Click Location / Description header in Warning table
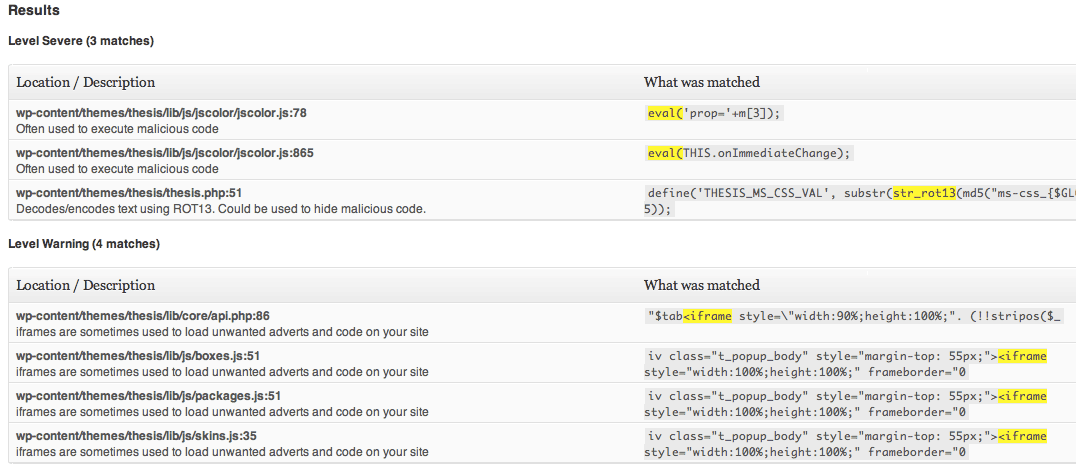 86,285
